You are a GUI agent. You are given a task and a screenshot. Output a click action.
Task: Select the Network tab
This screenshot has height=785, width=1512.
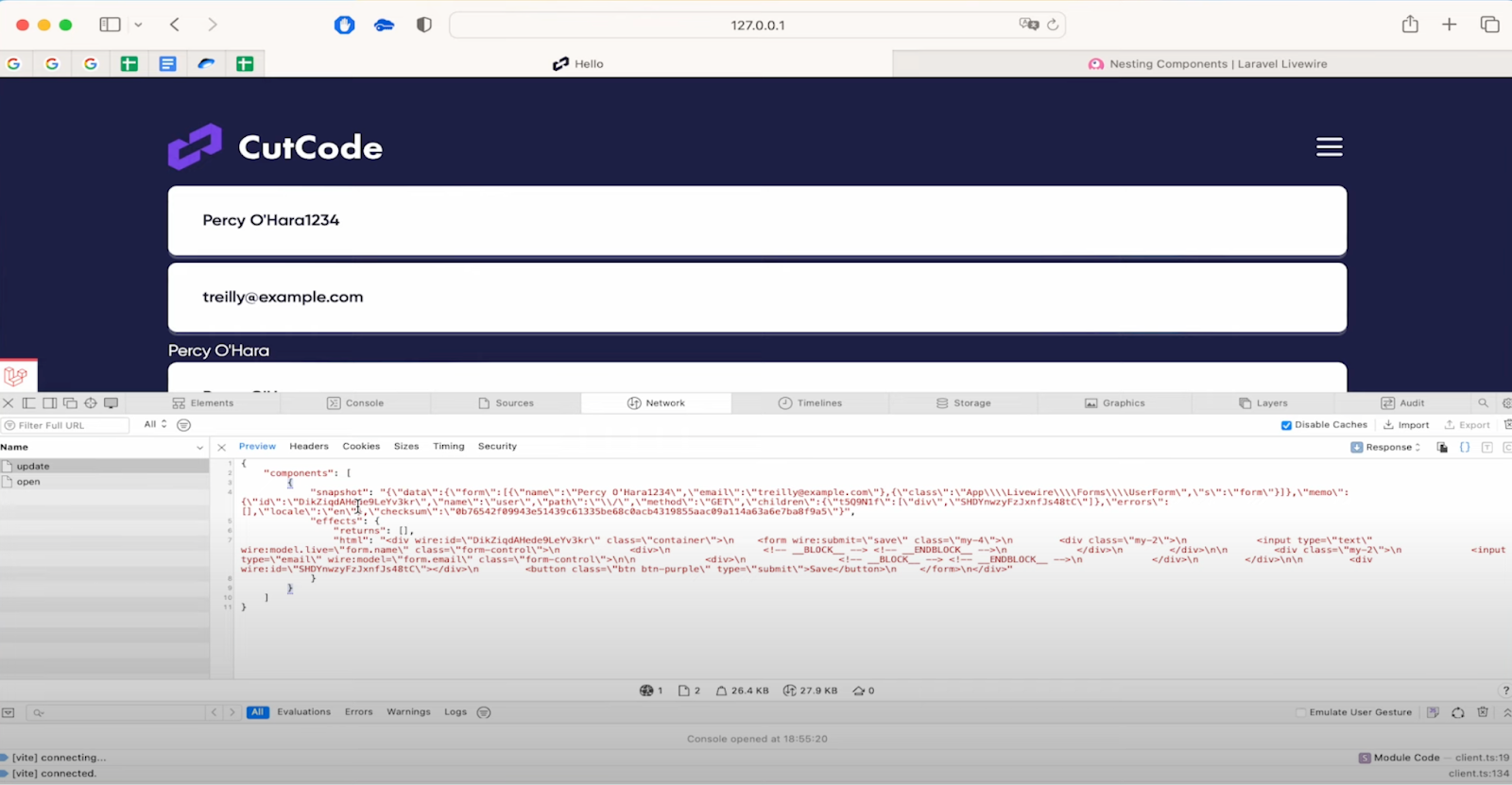click(656, 402)
